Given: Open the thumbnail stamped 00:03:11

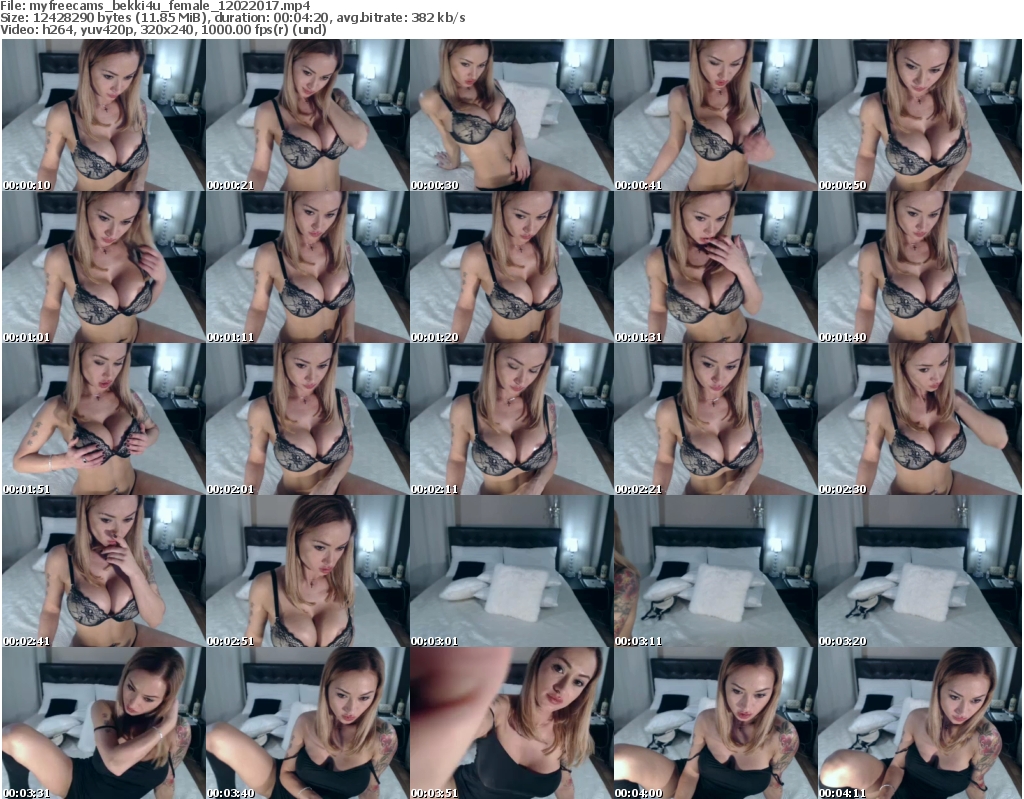Looking at the screenshot, I should click(715, 571).
